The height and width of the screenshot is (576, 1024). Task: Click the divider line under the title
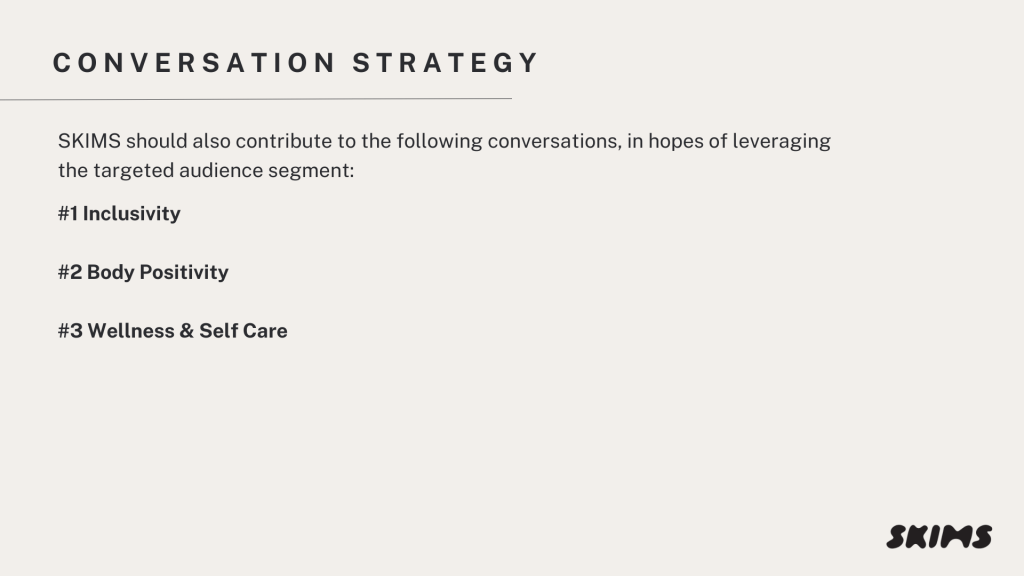point(256,99)
